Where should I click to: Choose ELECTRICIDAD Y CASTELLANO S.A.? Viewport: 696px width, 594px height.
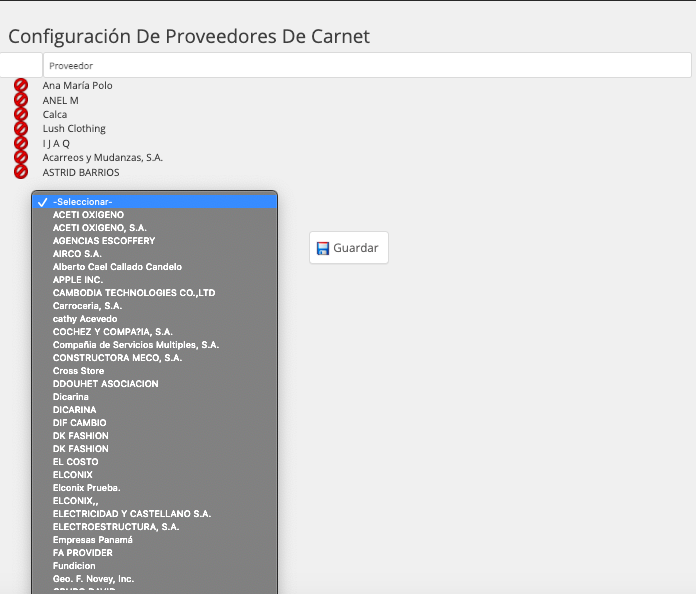click(x=154, y=514)
